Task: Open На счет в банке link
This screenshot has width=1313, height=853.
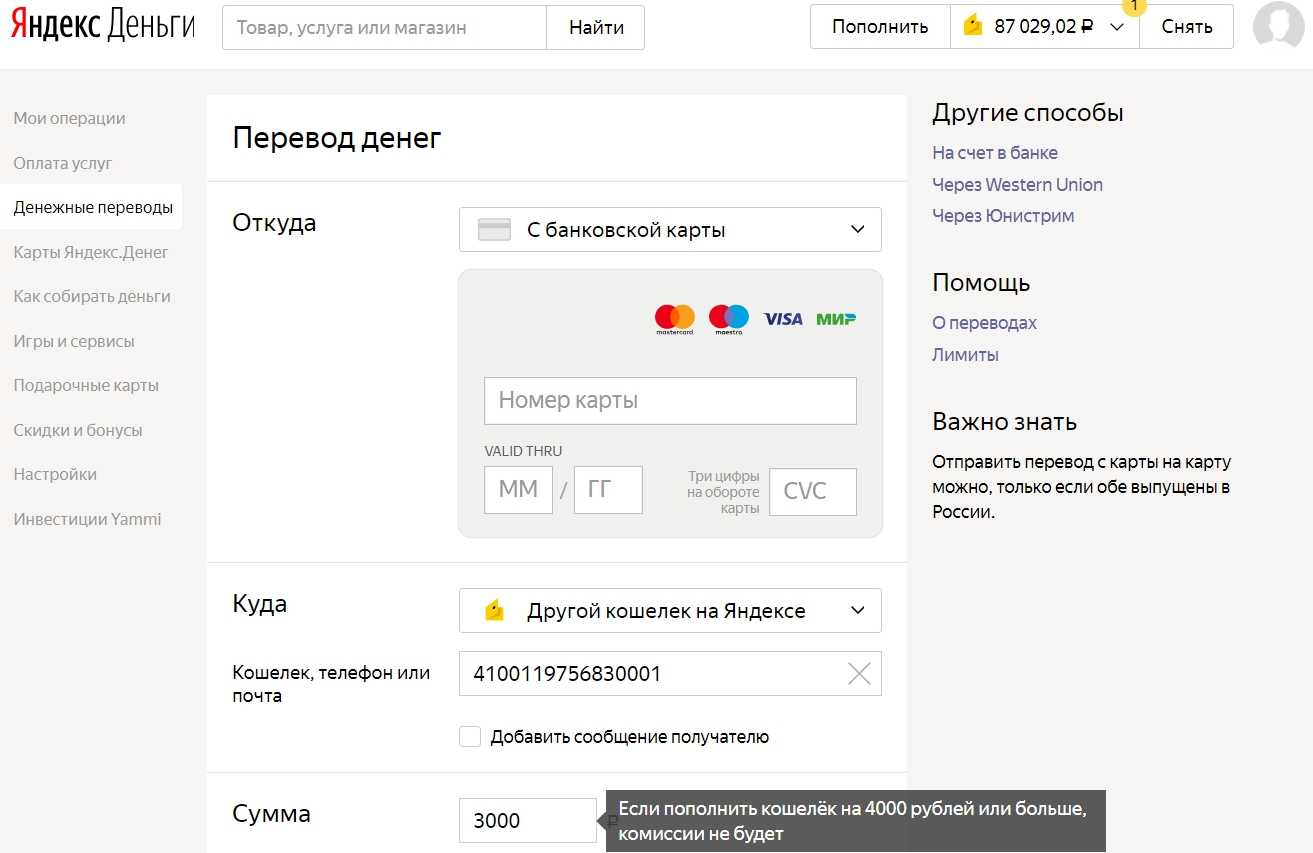Action: 995,153
